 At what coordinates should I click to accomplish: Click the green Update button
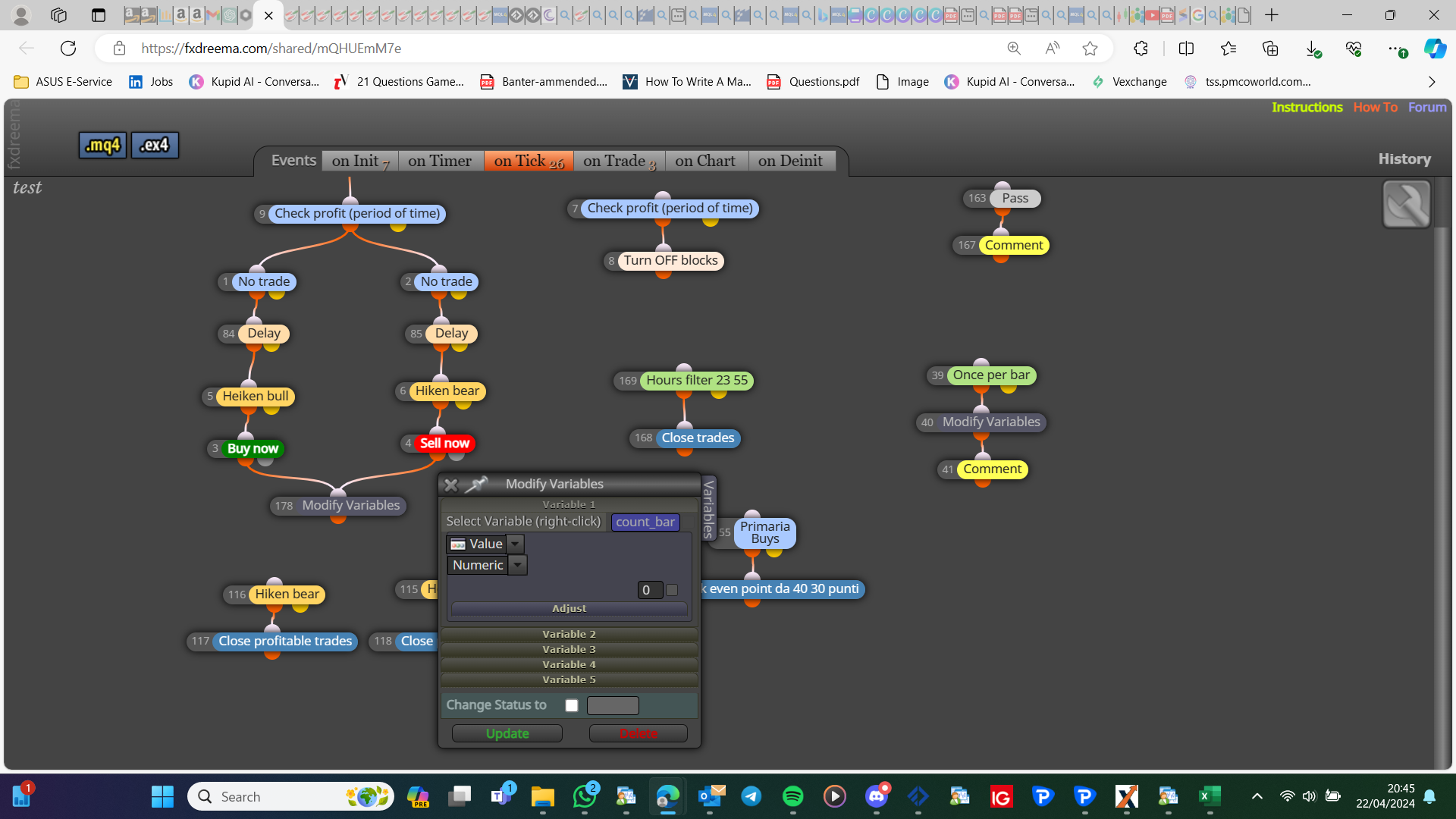pos(507,733)
